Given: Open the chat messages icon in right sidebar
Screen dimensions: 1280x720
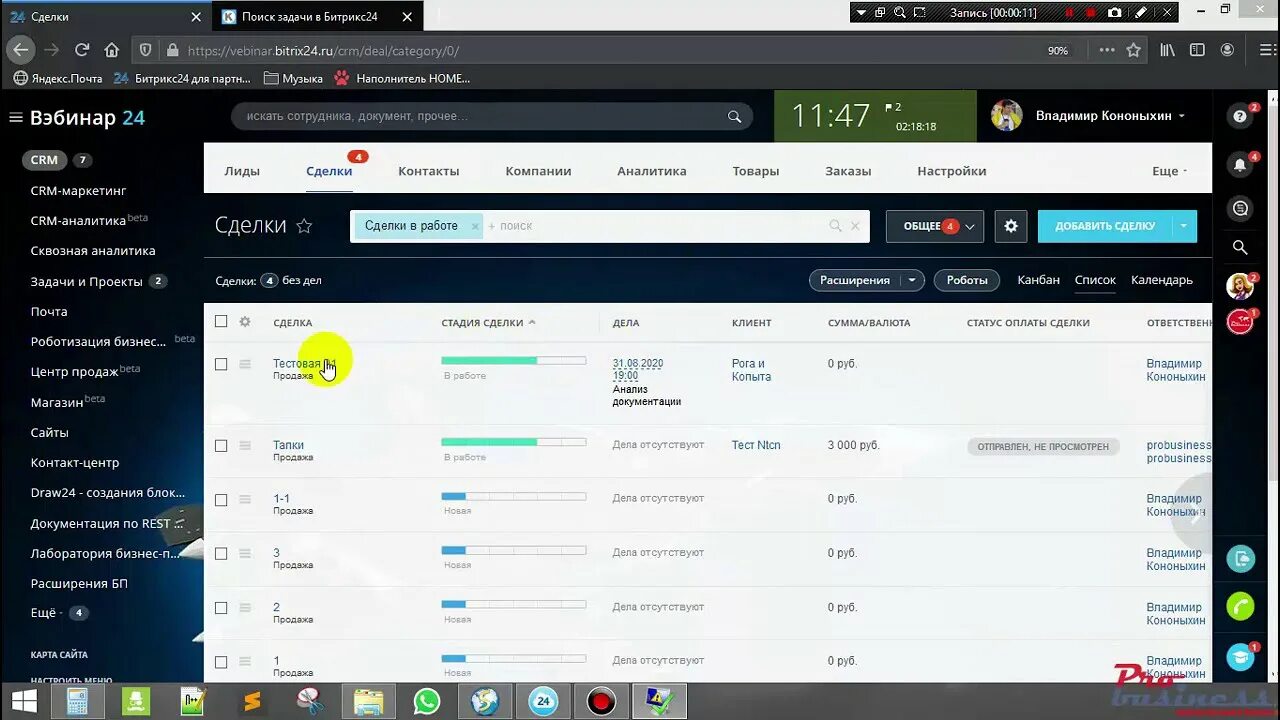Looking at the screenshot, I should point(1240,208).
